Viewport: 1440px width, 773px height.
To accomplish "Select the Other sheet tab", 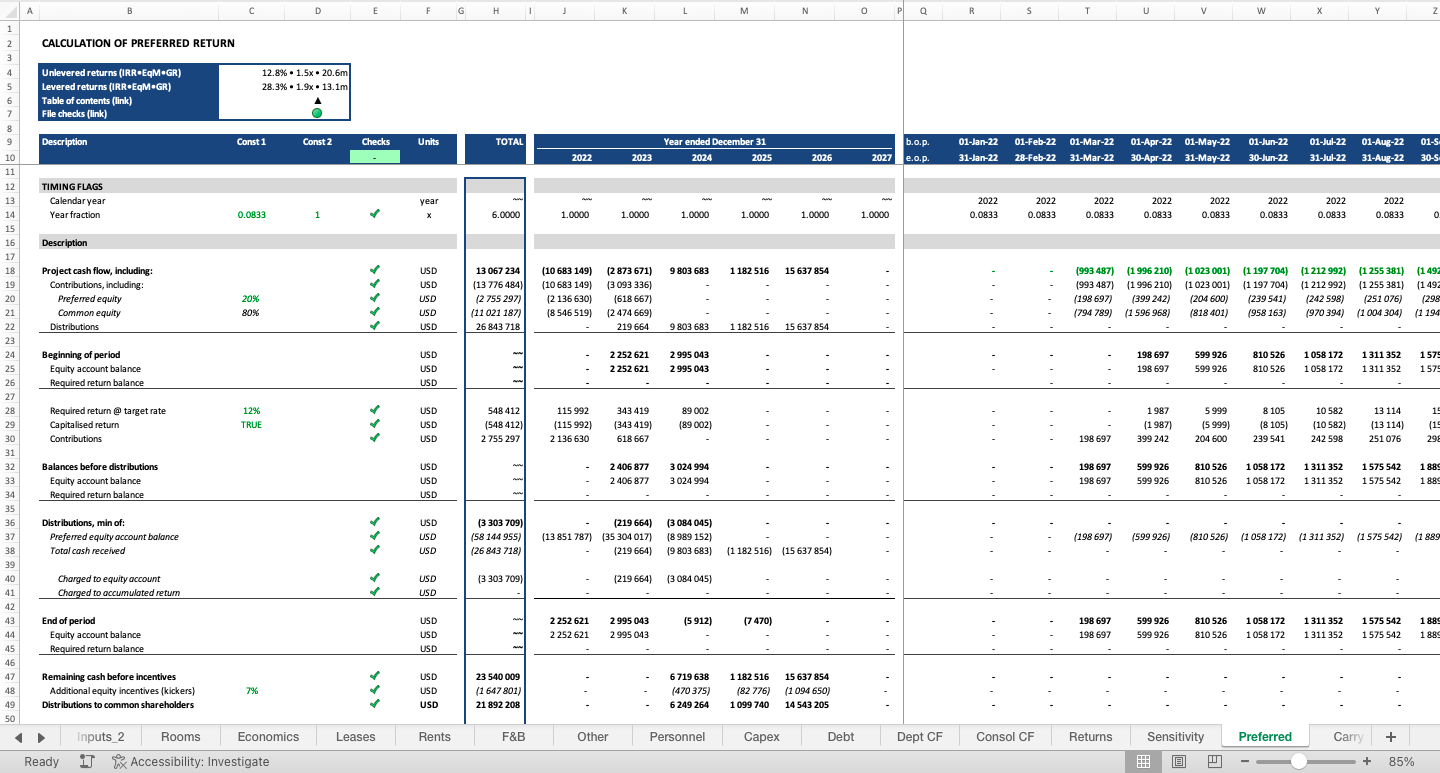I will pyautogui.click(x=593, y=737).
